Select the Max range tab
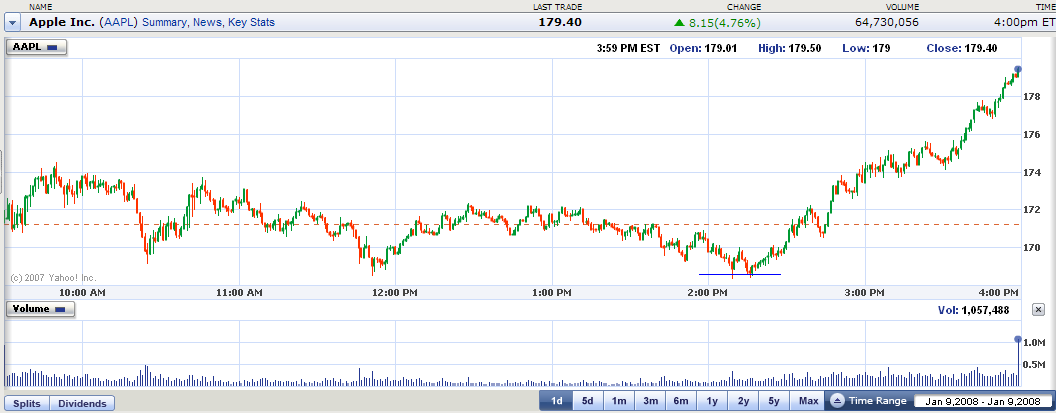The image size is (1056, 413). [808, 401]
